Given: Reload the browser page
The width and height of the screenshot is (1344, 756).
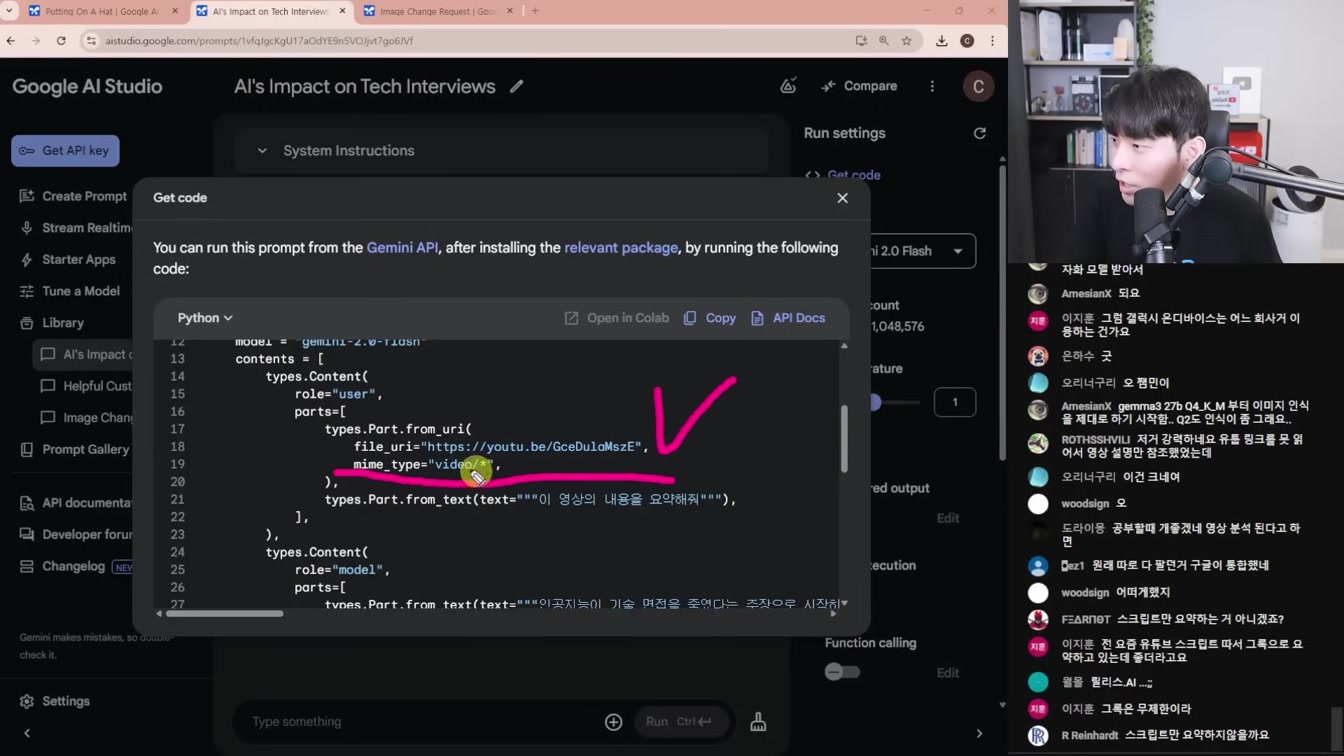Looking at the screenshot, I should click(x=61, y=41).
